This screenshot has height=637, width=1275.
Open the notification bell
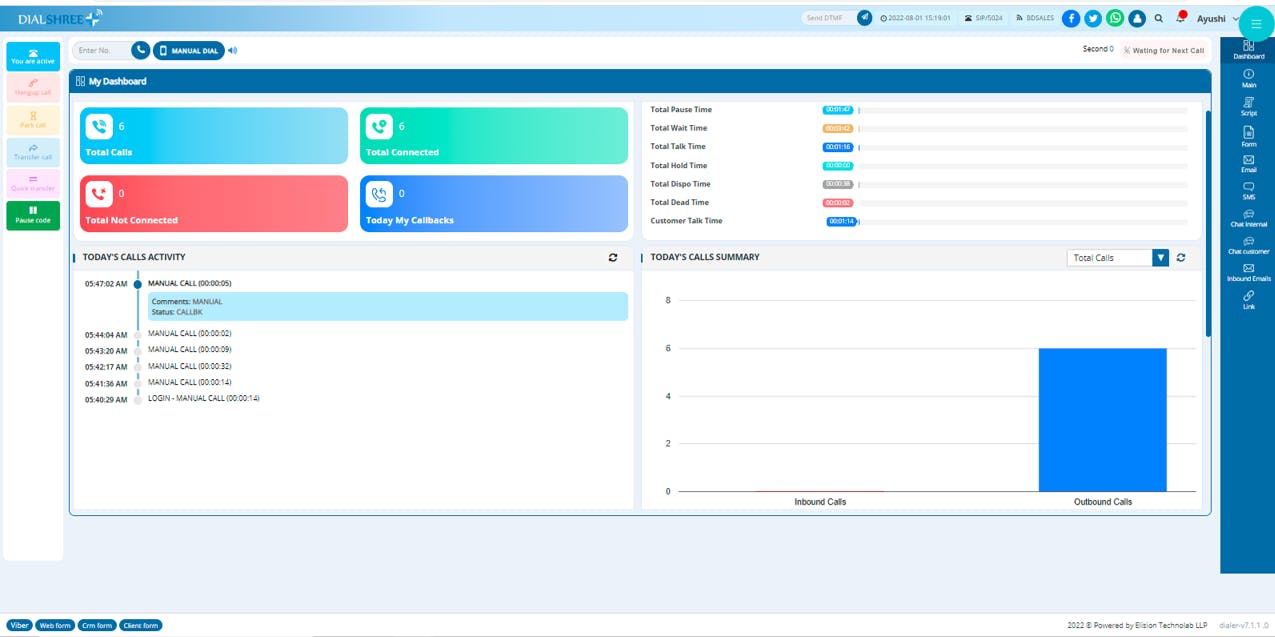(1181, 17)
